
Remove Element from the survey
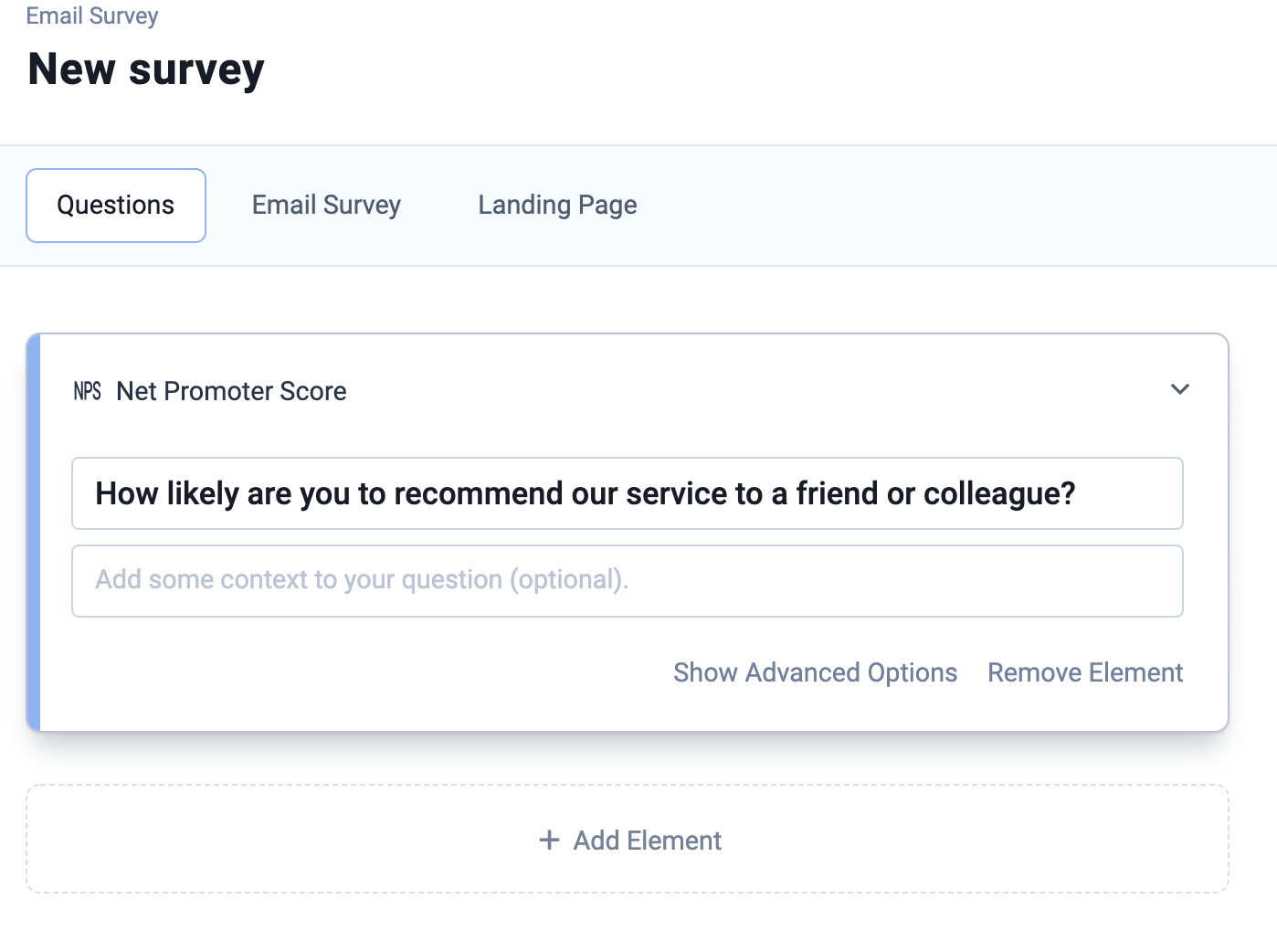(x=1084, y=672)
